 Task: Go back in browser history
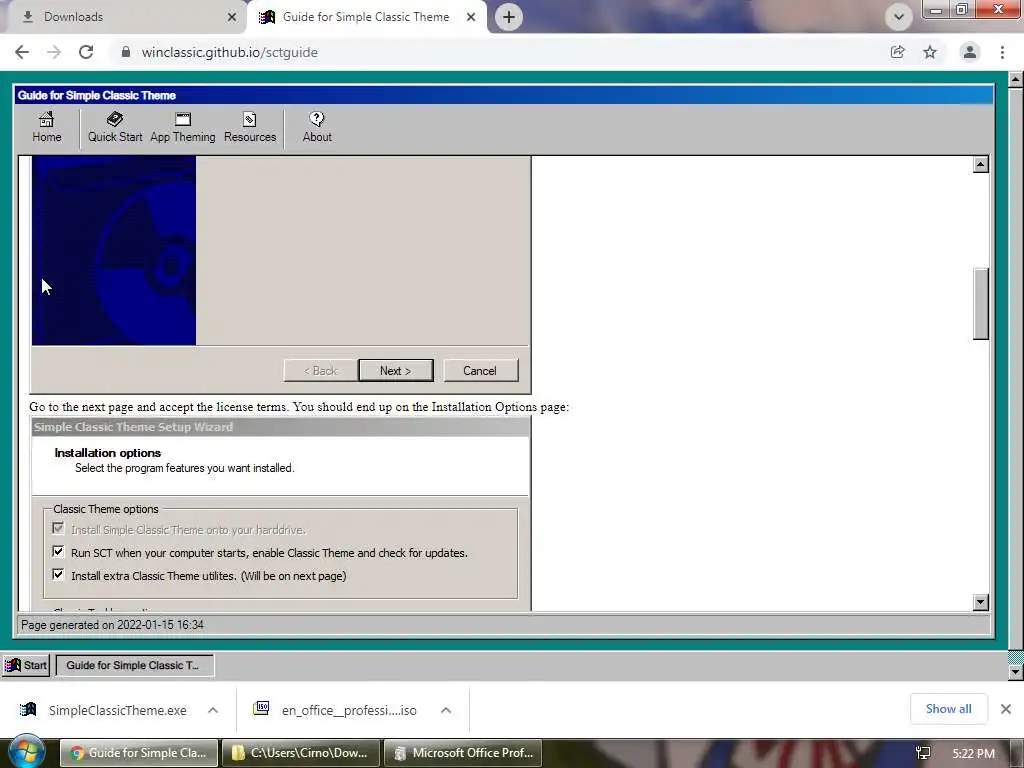tap(22, 52)
